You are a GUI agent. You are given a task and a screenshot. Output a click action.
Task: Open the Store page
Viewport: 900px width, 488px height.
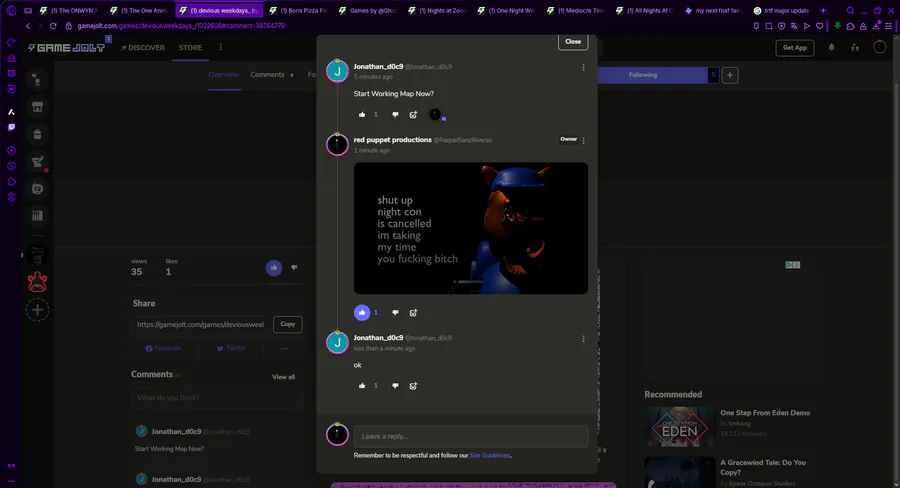[x=190, y=48]
